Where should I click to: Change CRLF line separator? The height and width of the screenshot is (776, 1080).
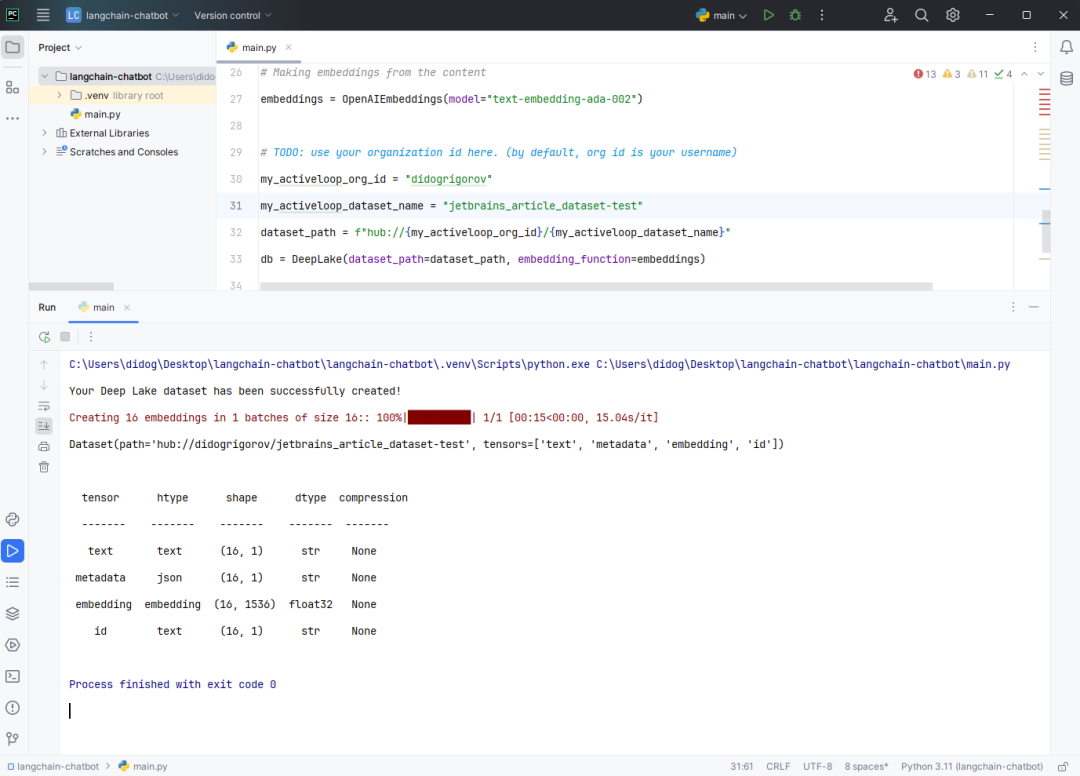778,766
